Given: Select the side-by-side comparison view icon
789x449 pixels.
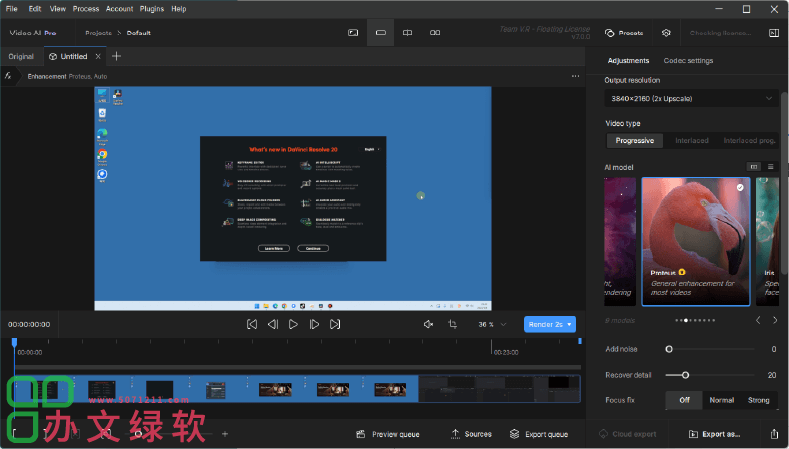Looking at the screenshot, I should tap(435, 33).
